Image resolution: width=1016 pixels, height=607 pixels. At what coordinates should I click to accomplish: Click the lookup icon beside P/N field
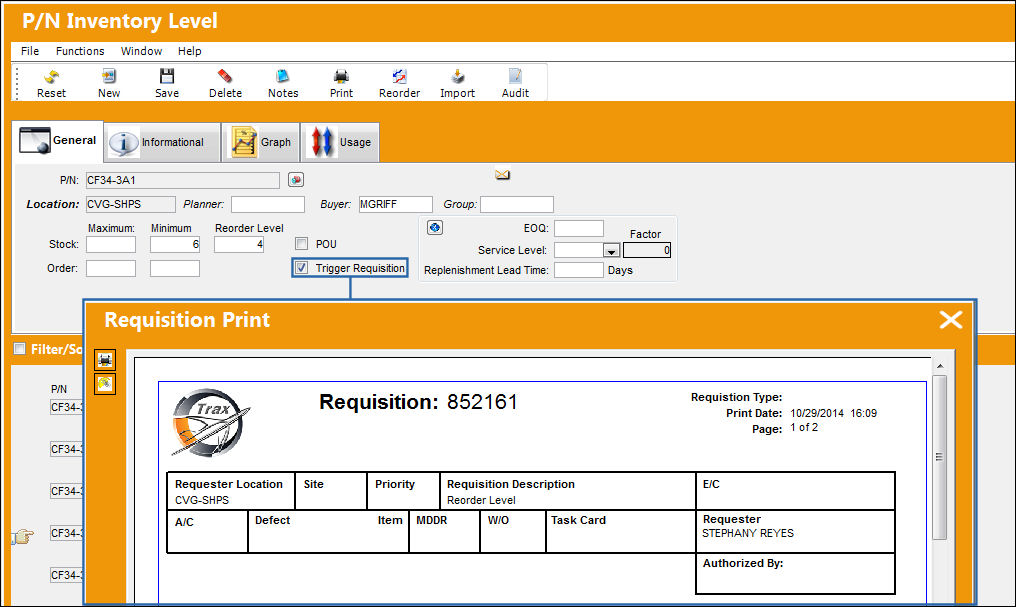(296, 180)
